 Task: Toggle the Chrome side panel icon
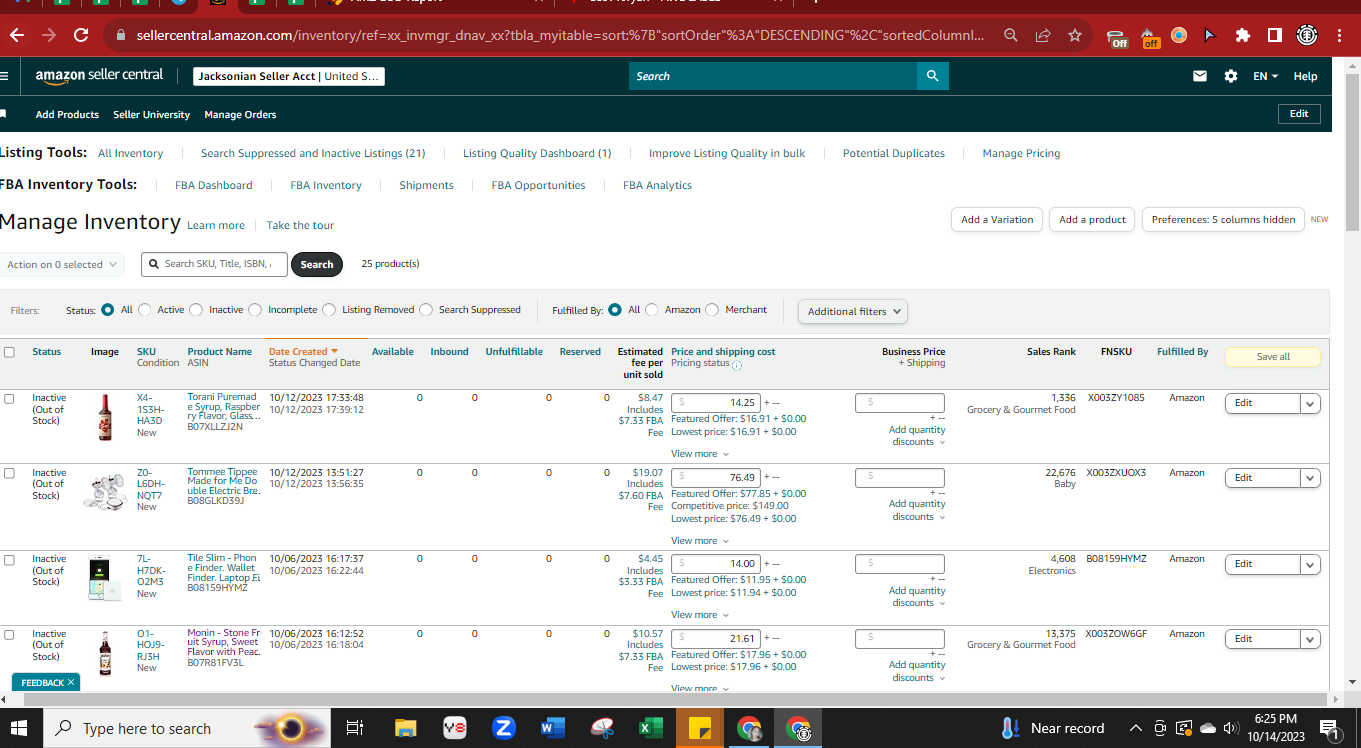click(x=1275, y=35)
